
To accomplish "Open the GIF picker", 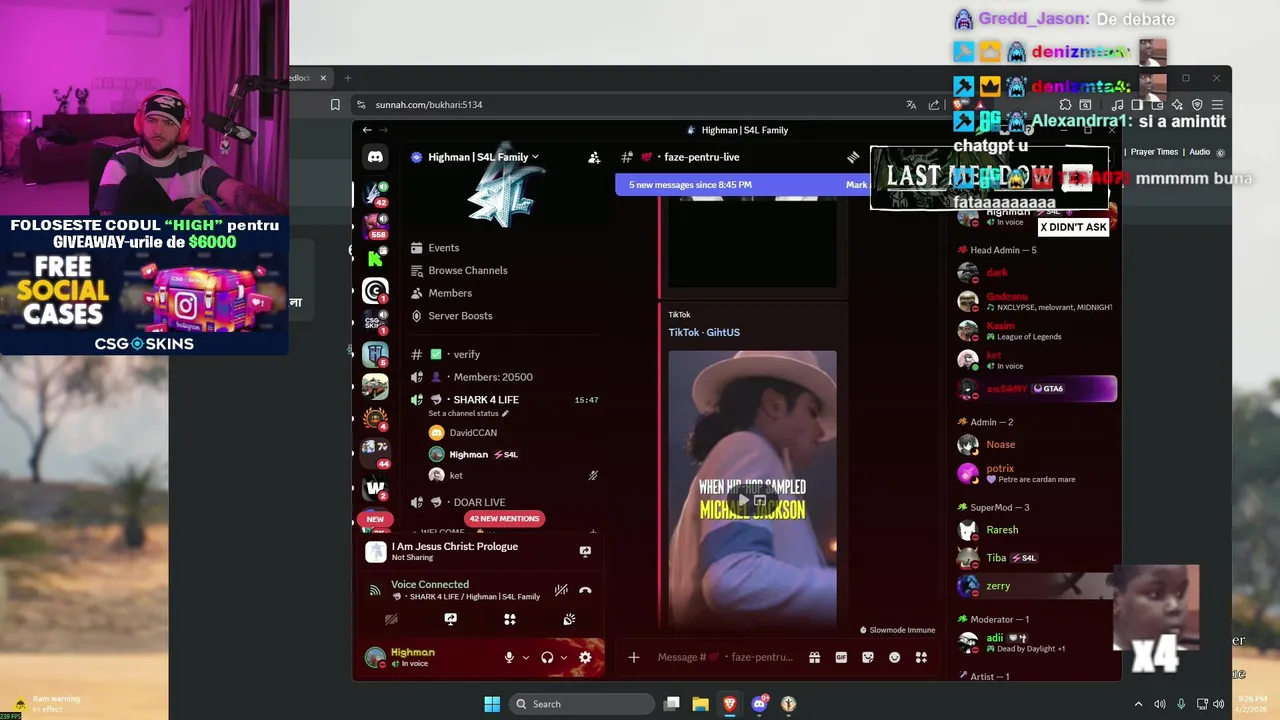I will [x=841, y=657].
